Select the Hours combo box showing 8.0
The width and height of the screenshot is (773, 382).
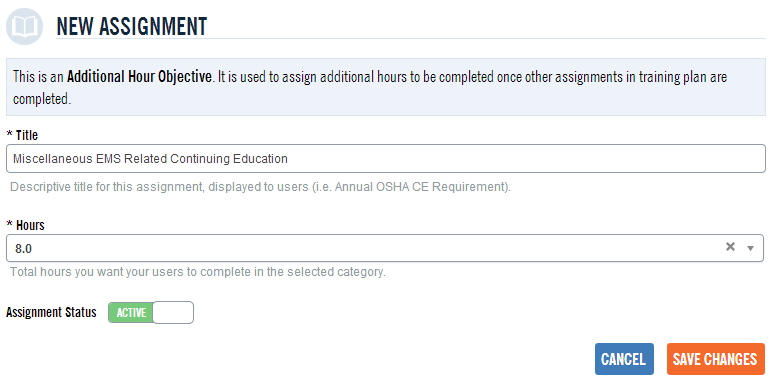[x=385, y=248]
